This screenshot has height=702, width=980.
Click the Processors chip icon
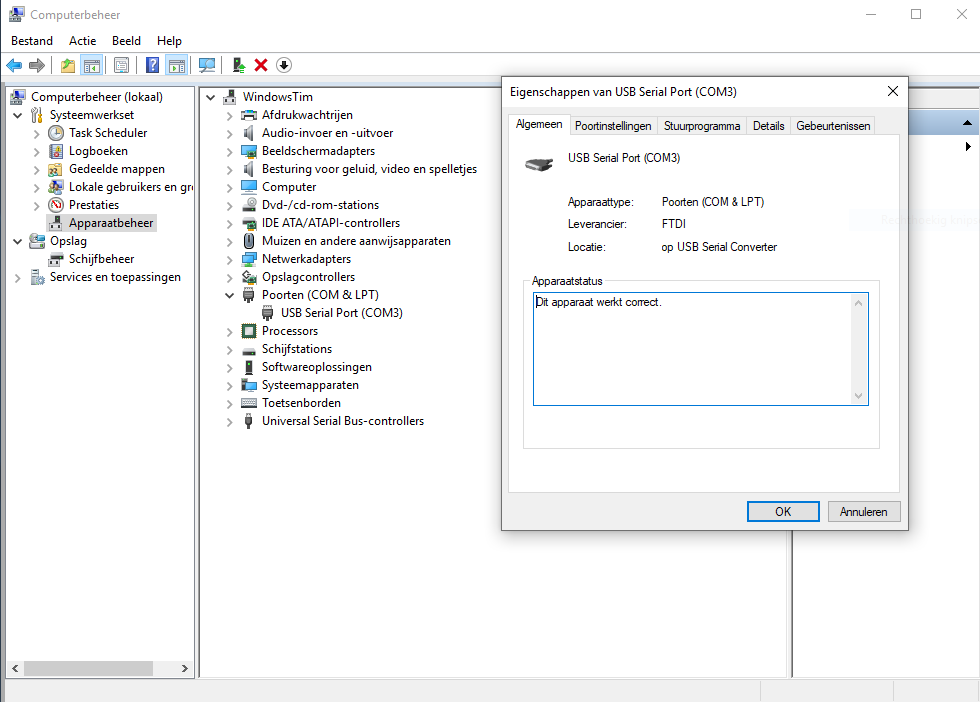[x=249, y=331]
